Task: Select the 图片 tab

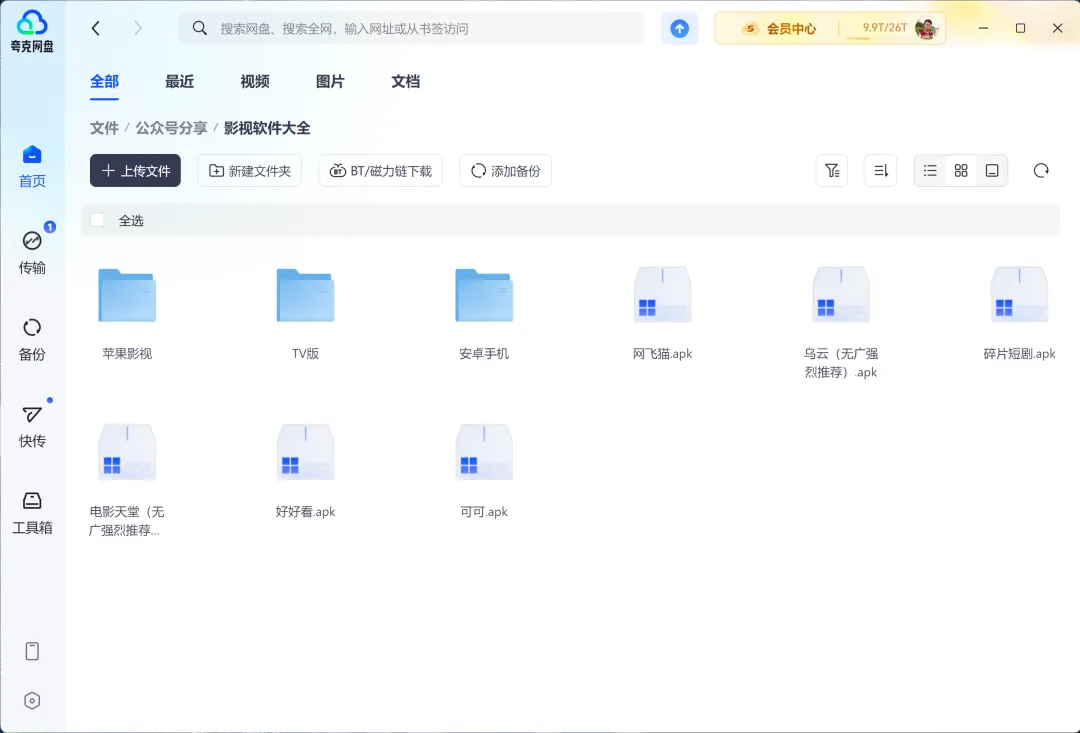Action: pos(330,81)
